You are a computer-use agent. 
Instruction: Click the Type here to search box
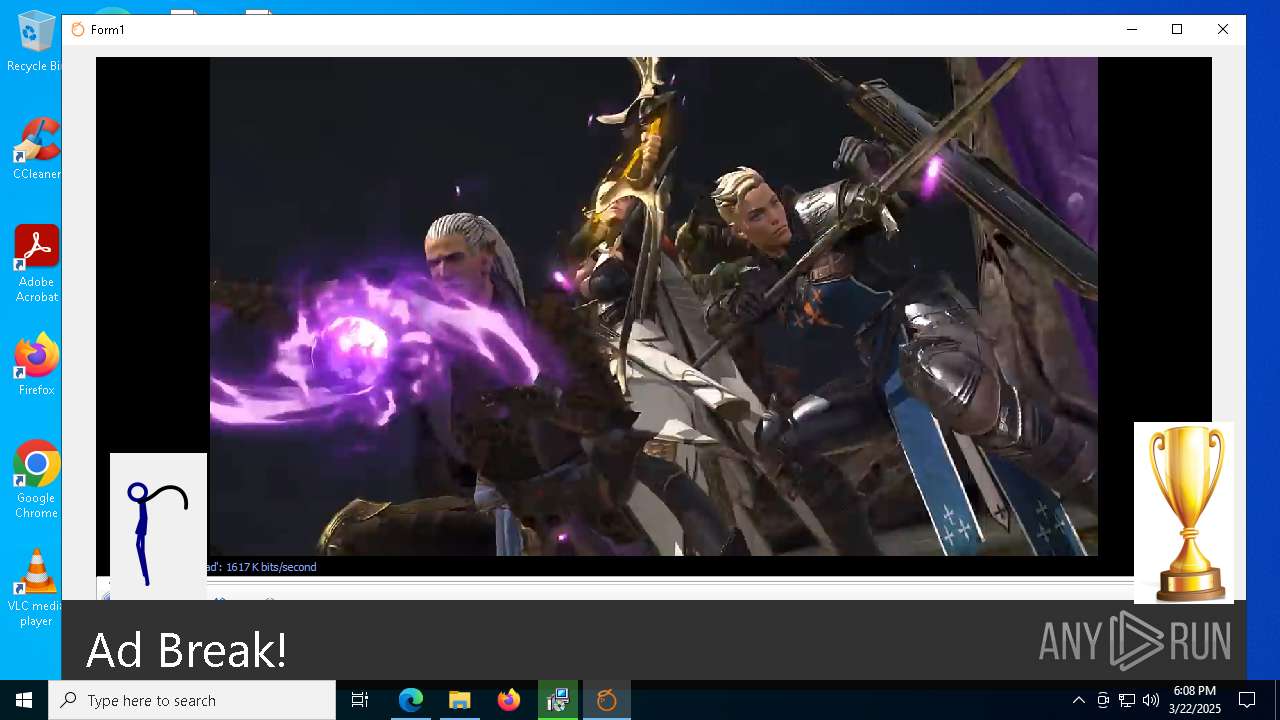[x=192, y=700]
